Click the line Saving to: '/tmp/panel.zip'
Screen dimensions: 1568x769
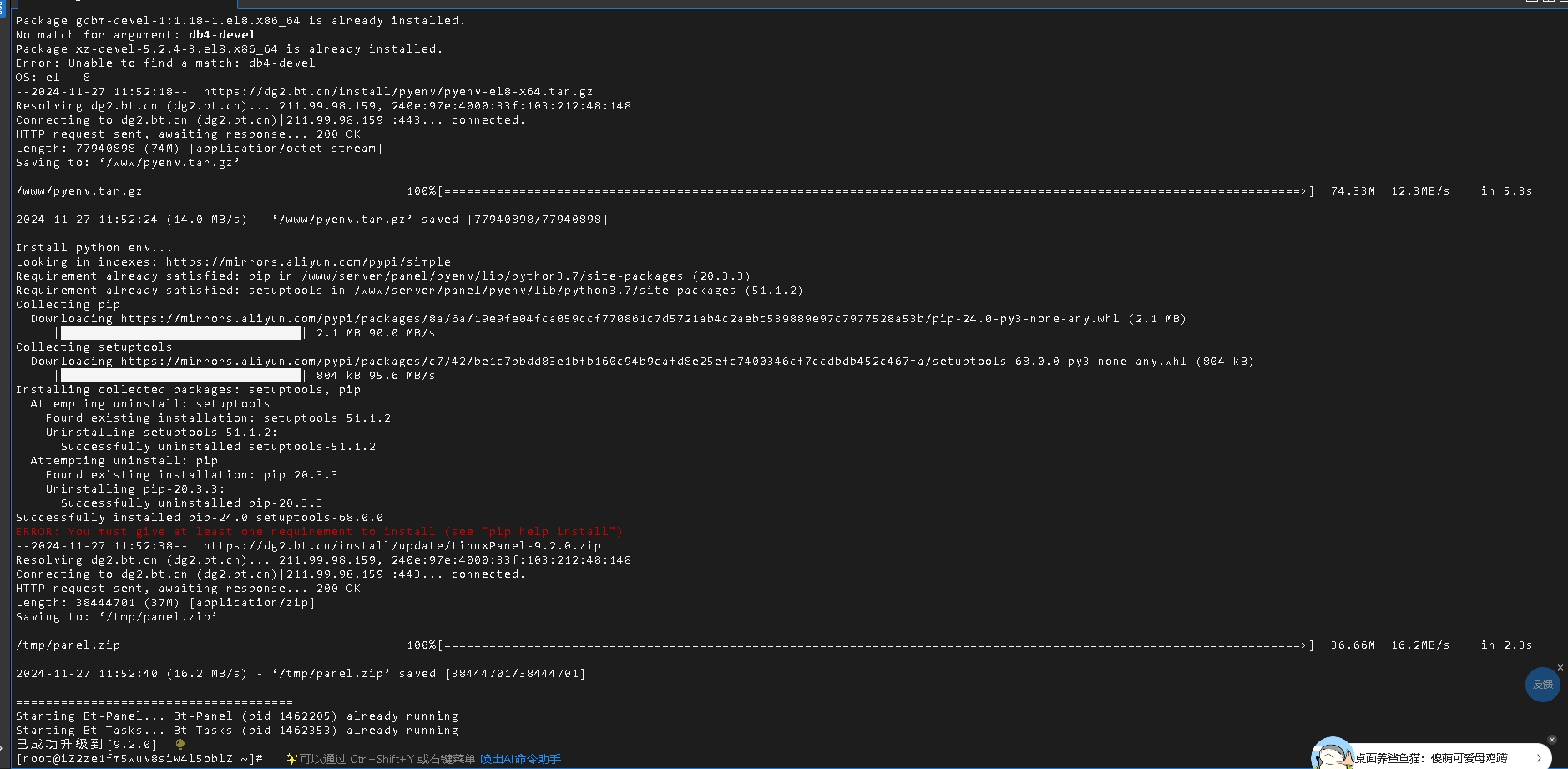point(116,616)
